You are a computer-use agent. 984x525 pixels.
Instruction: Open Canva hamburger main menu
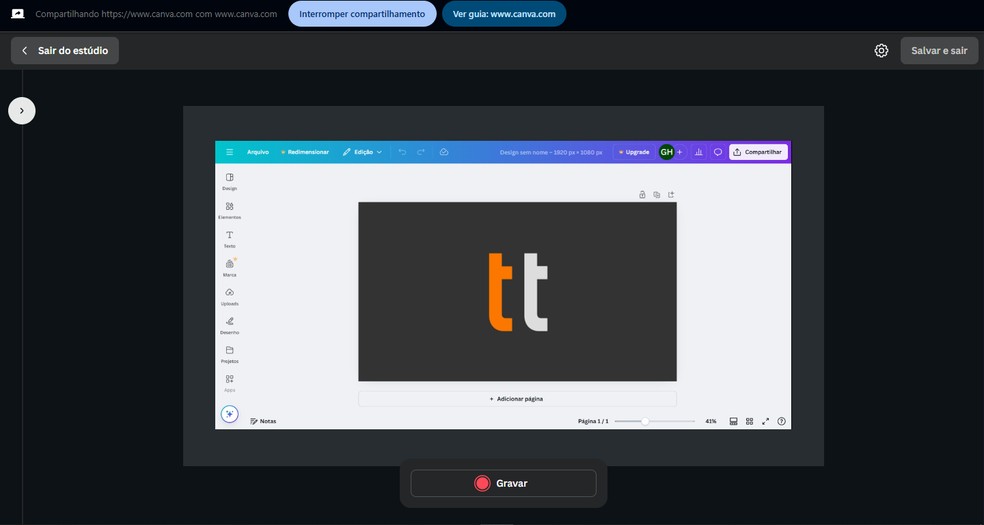pos(230,152)
